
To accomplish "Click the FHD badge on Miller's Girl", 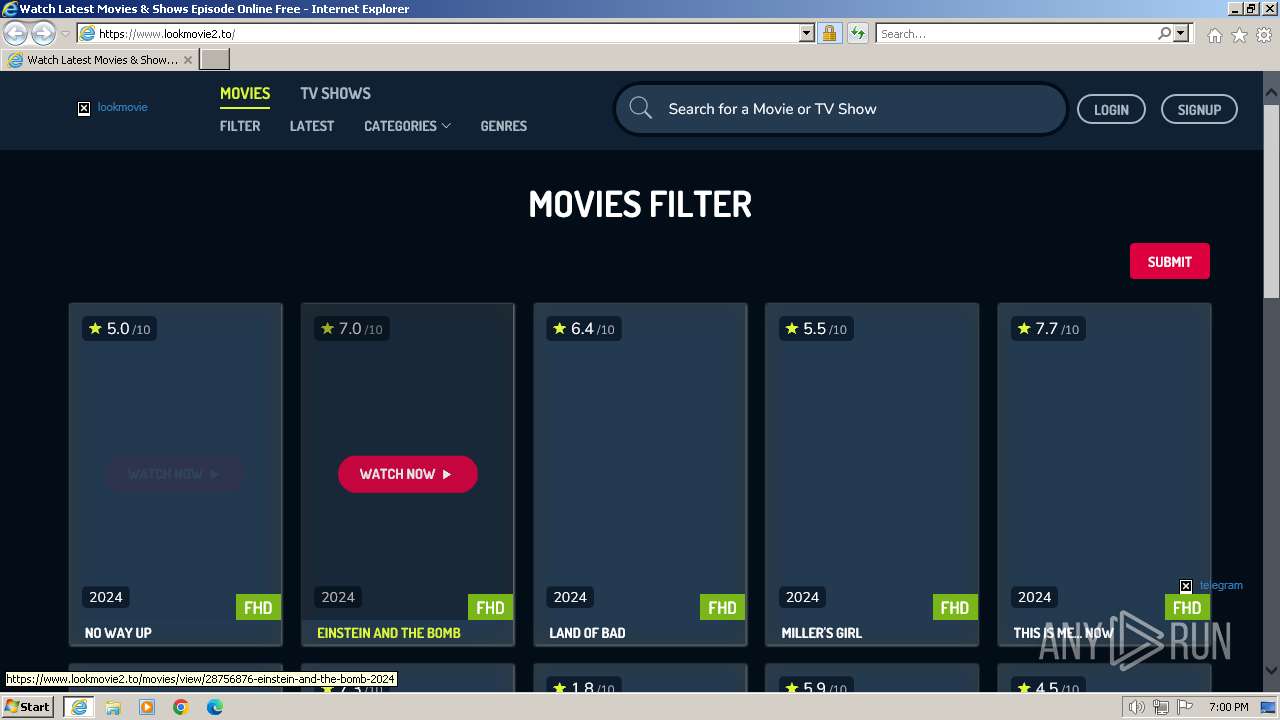I will coord(954,607).
